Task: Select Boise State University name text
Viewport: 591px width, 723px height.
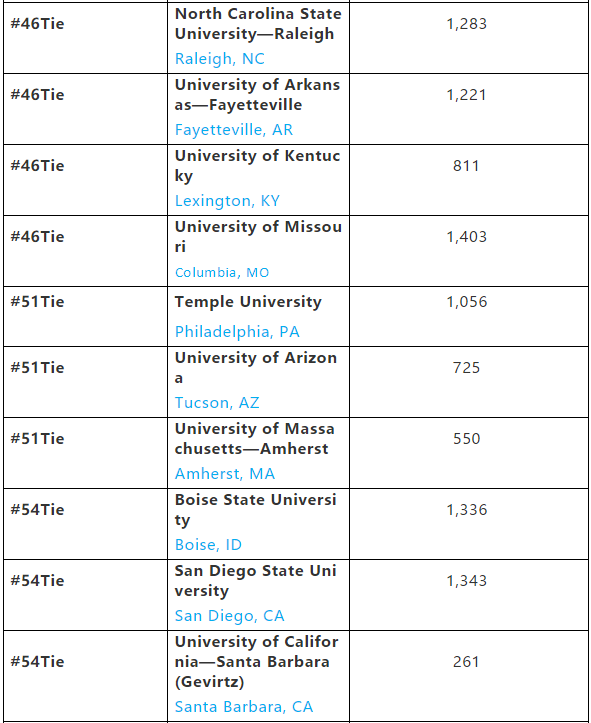Action: (255, 510)
